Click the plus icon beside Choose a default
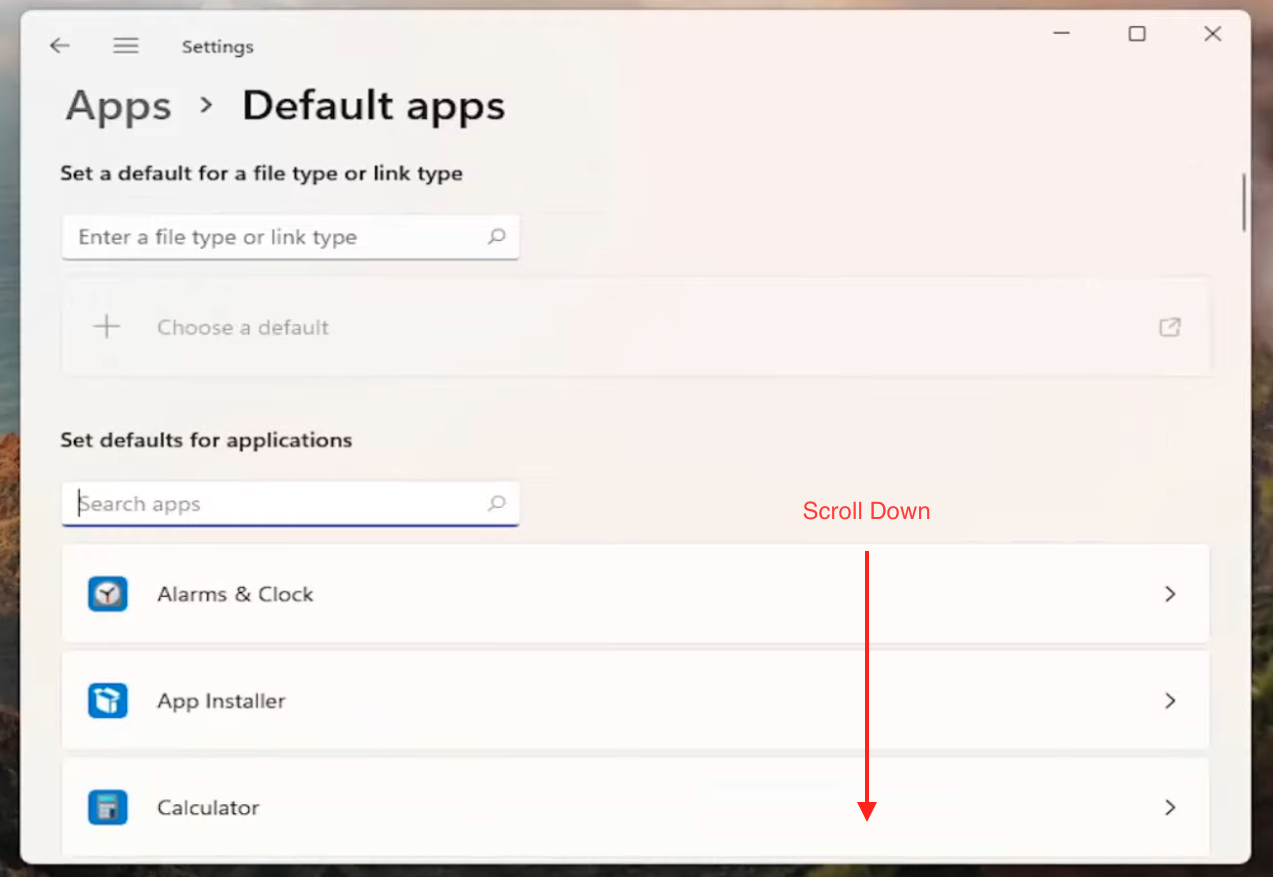 [x=106, y=327]
